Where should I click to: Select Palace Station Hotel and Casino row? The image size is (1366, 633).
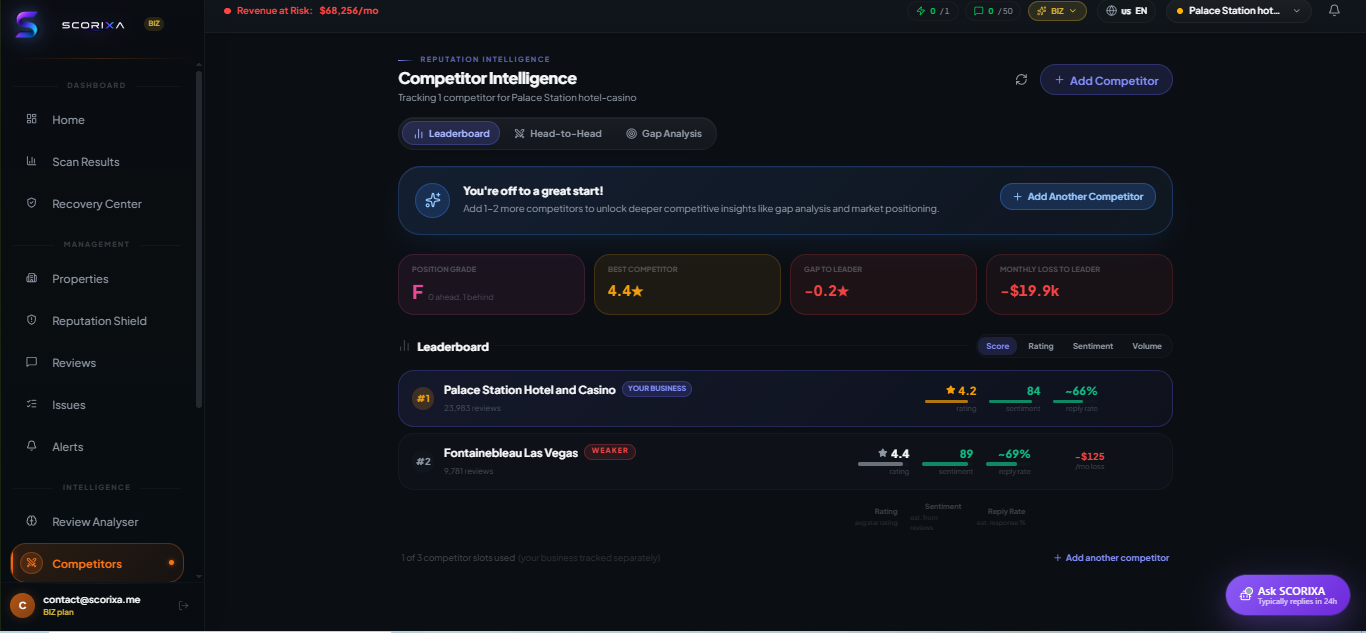(785, 399)
